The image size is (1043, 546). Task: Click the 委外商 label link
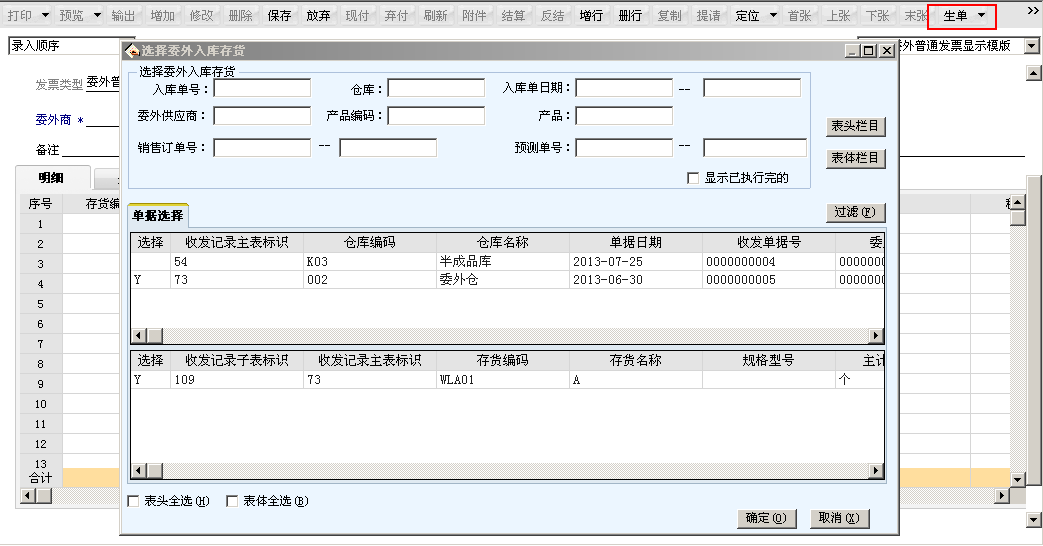53,120
